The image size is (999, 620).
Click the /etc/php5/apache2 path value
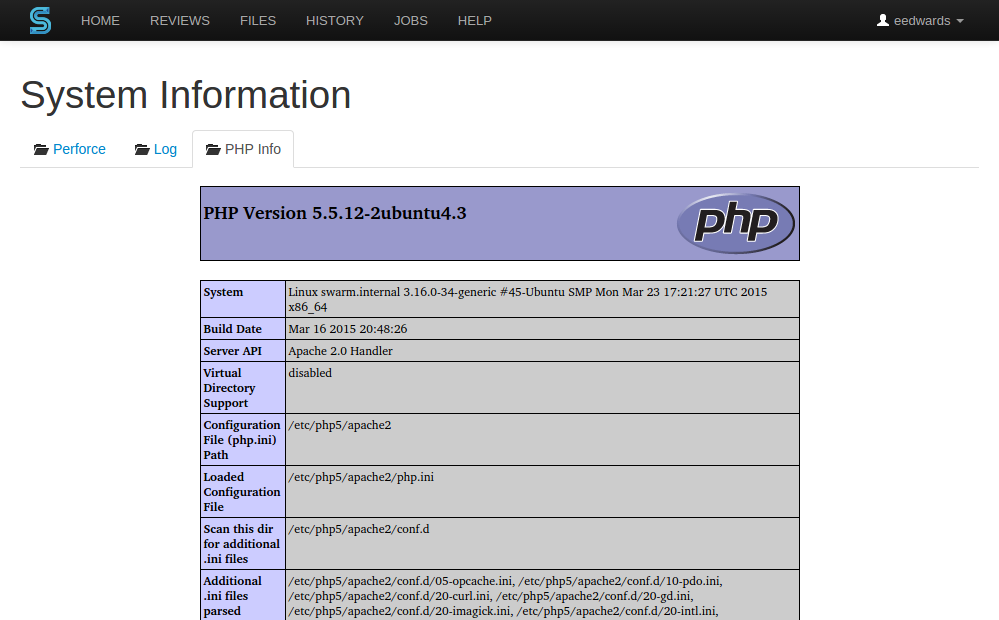click(x=542, y=440)
